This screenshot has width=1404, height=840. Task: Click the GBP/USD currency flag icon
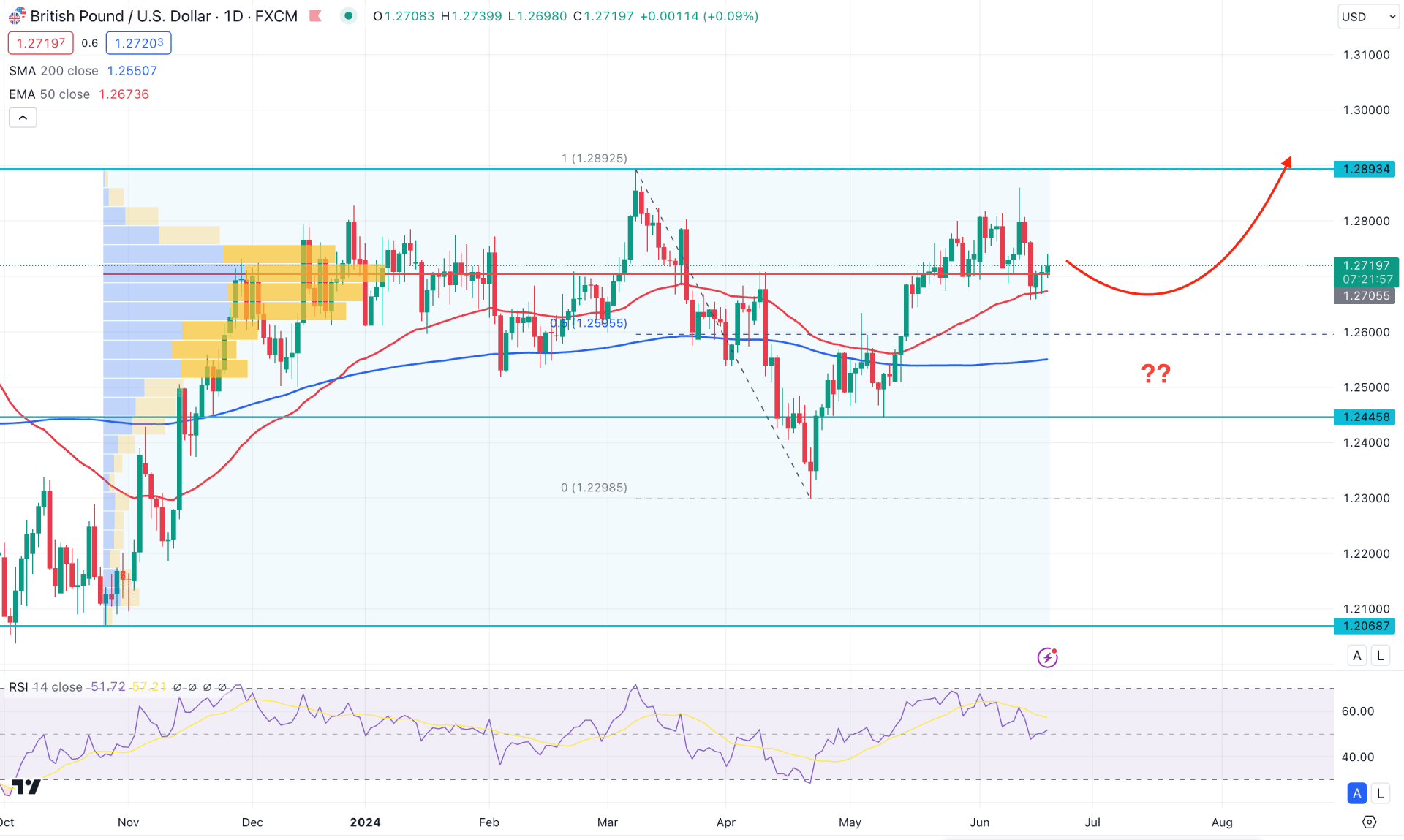coord(16,16)
